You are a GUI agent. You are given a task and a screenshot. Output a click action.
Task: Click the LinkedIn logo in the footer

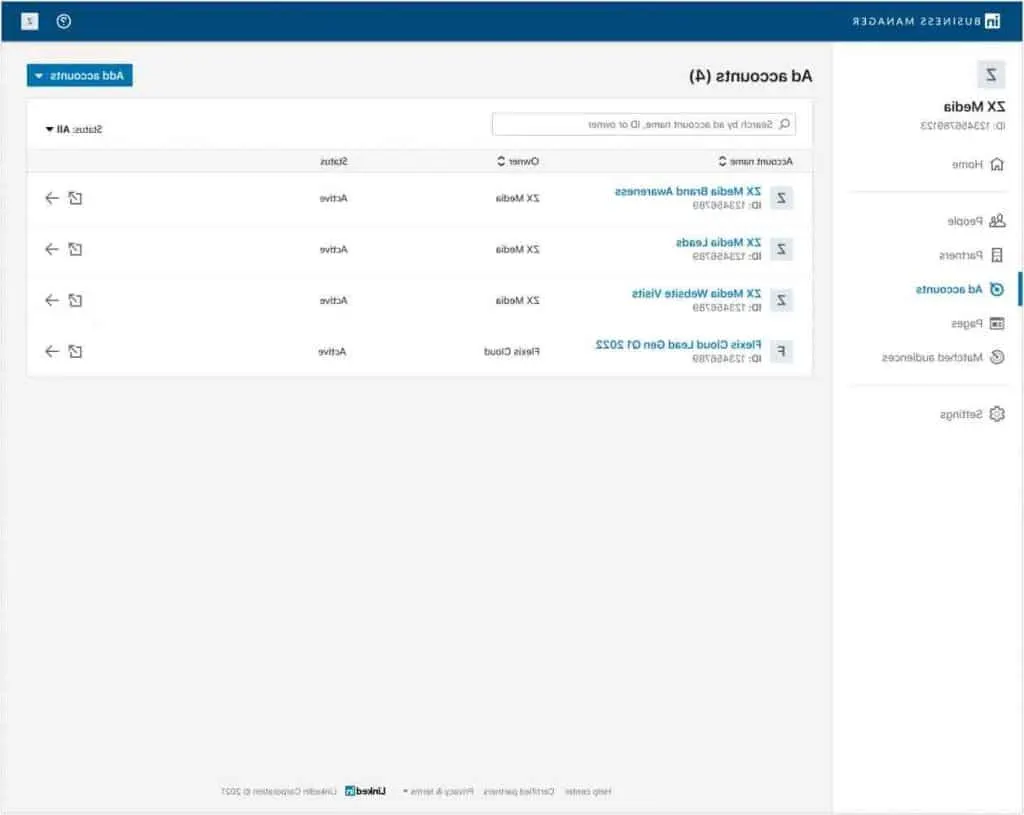365,791
